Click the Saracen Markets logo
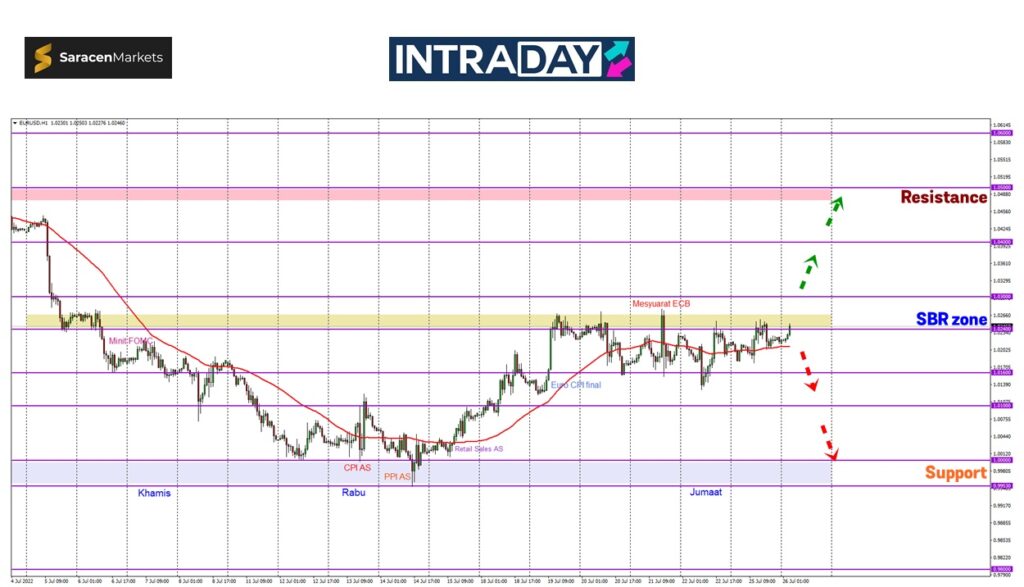Viewport: 1024px width, 587px height. pos(98,58)
